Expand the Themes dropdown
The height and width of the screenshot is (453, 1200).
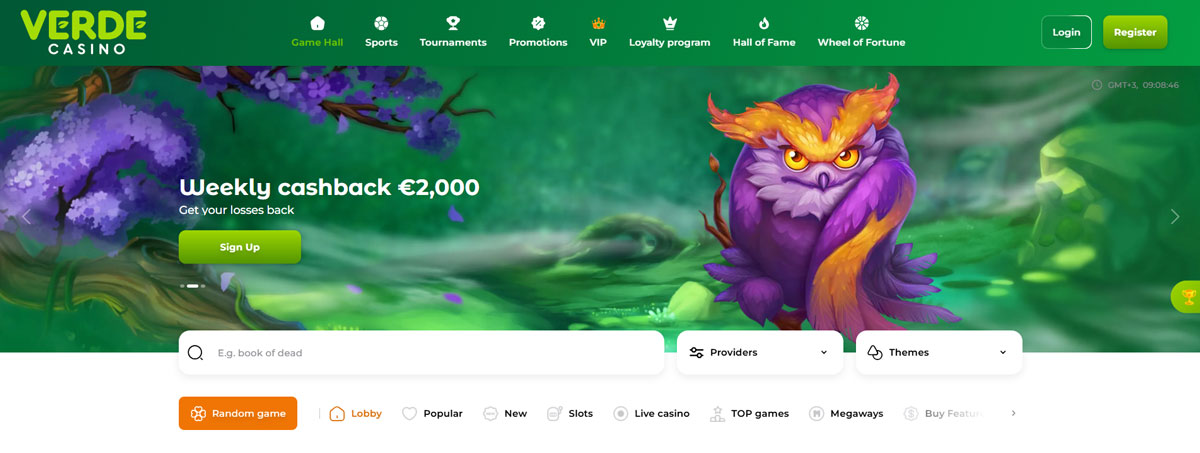click(x=939, y=353)
